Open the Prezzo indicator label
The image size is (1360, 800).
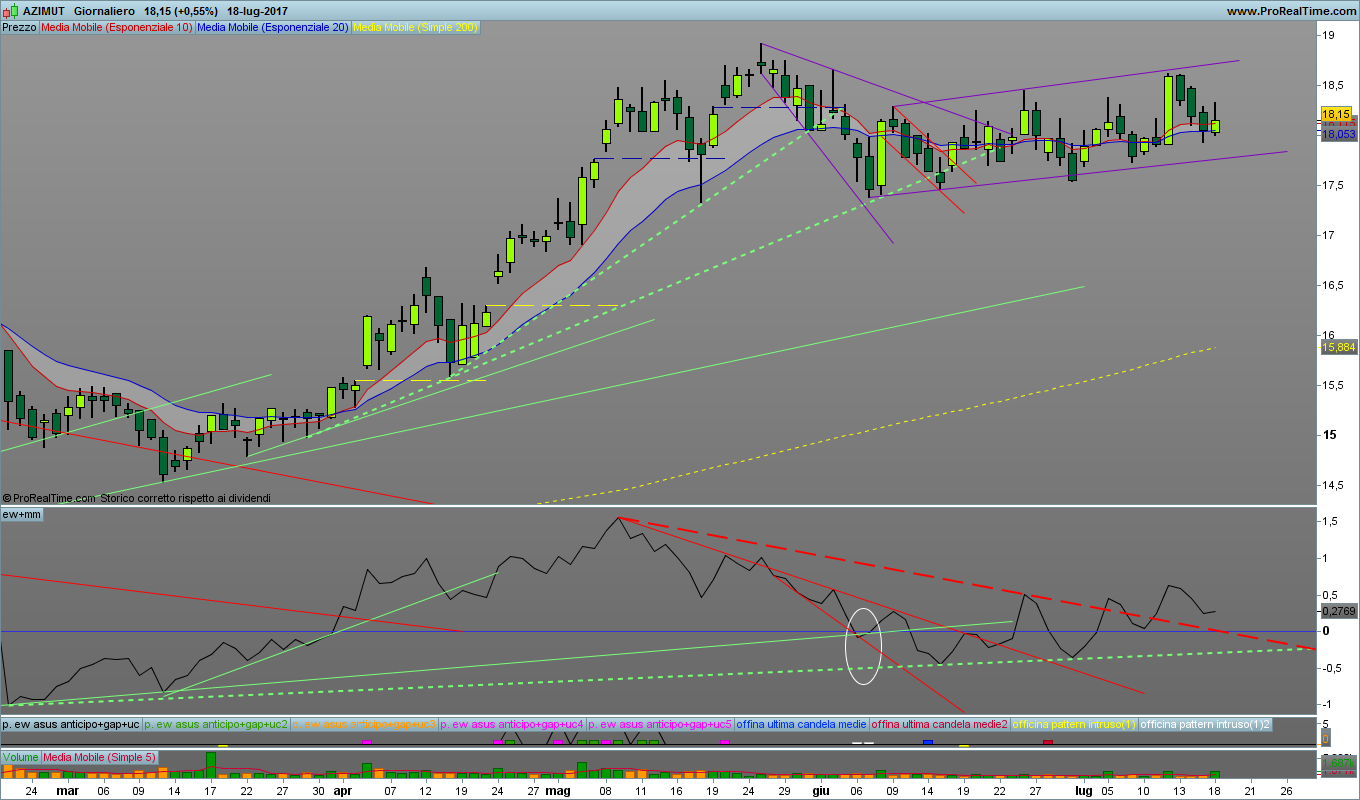point(19,27)
